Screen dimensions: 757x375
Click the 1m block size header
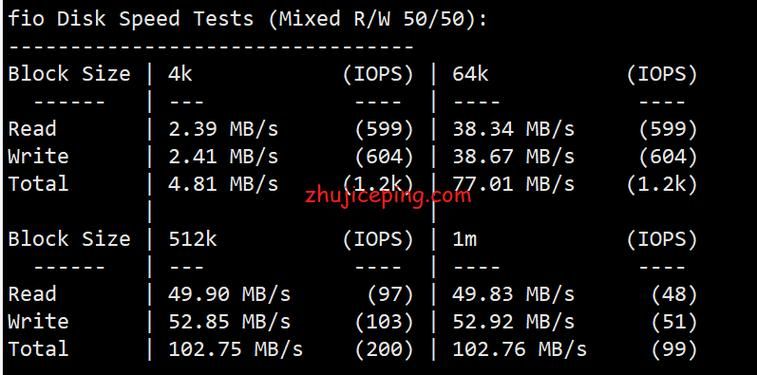pyautogui.click(x=464, y=239)
